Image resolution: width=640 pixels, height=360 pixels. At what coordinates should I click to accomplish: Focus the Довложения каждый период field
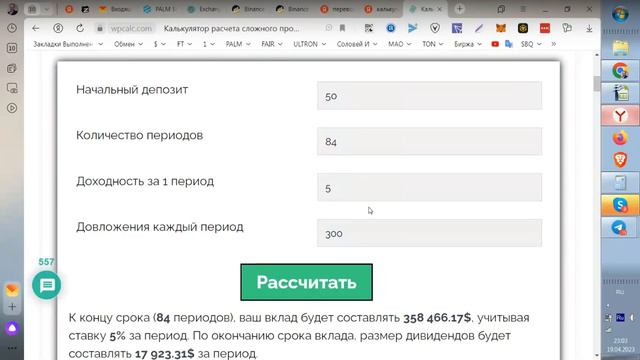pyautogui.click(x=429, y=233)
